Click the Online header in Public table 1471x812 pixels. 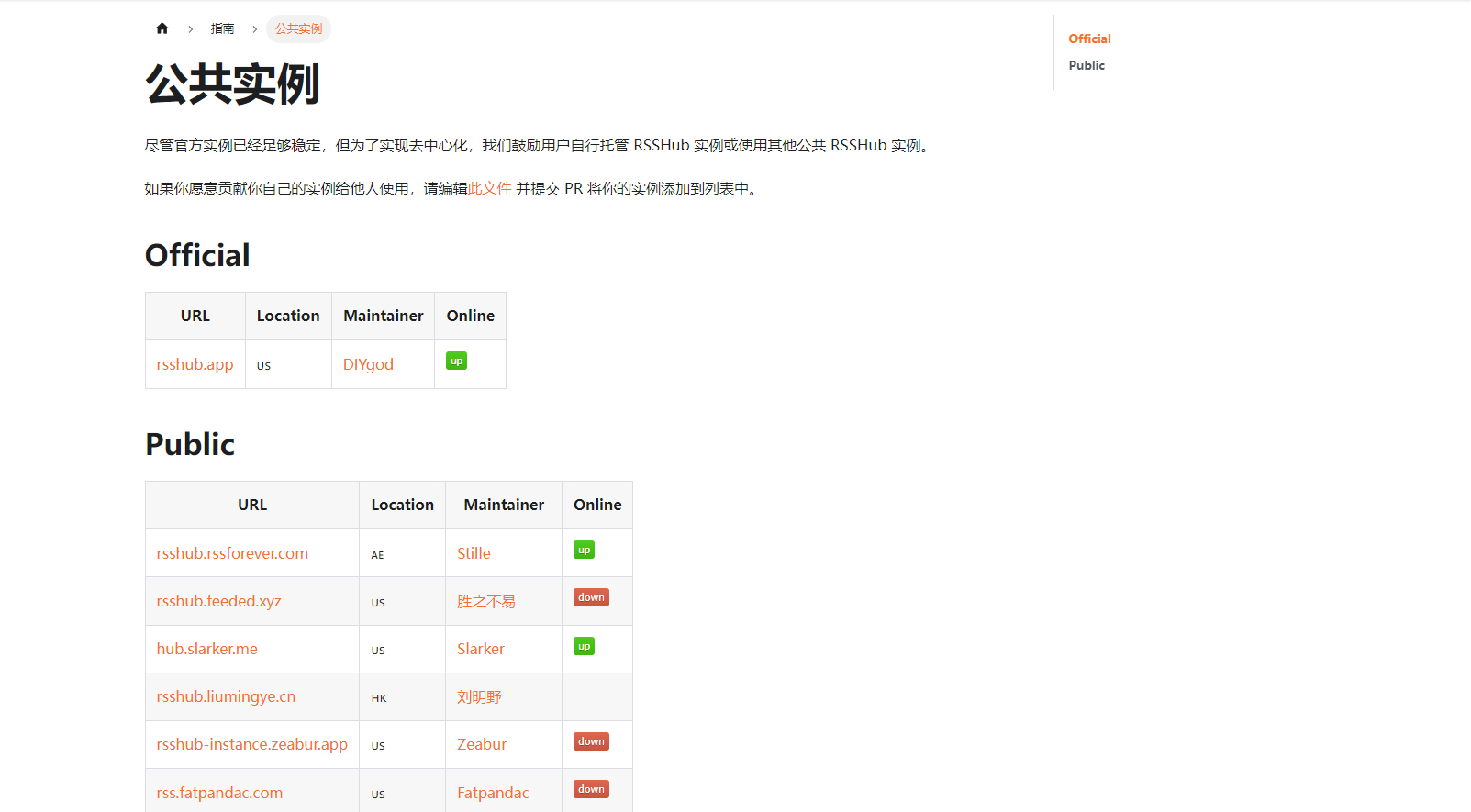[x=597, y=505]
